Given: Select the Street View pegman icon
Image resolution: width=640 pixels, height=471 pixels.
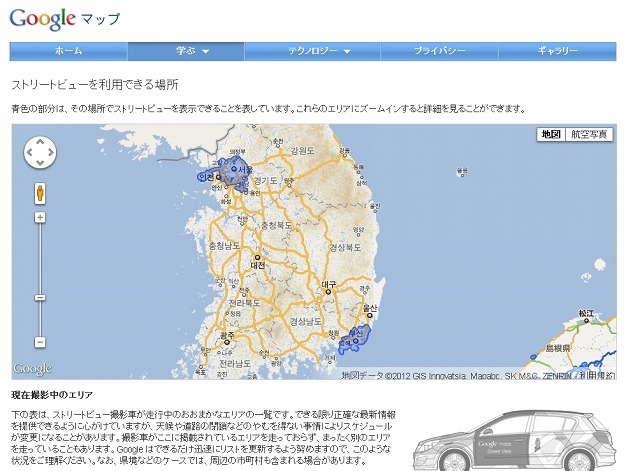Looking at the screenshot, I should tap(40, 193).
